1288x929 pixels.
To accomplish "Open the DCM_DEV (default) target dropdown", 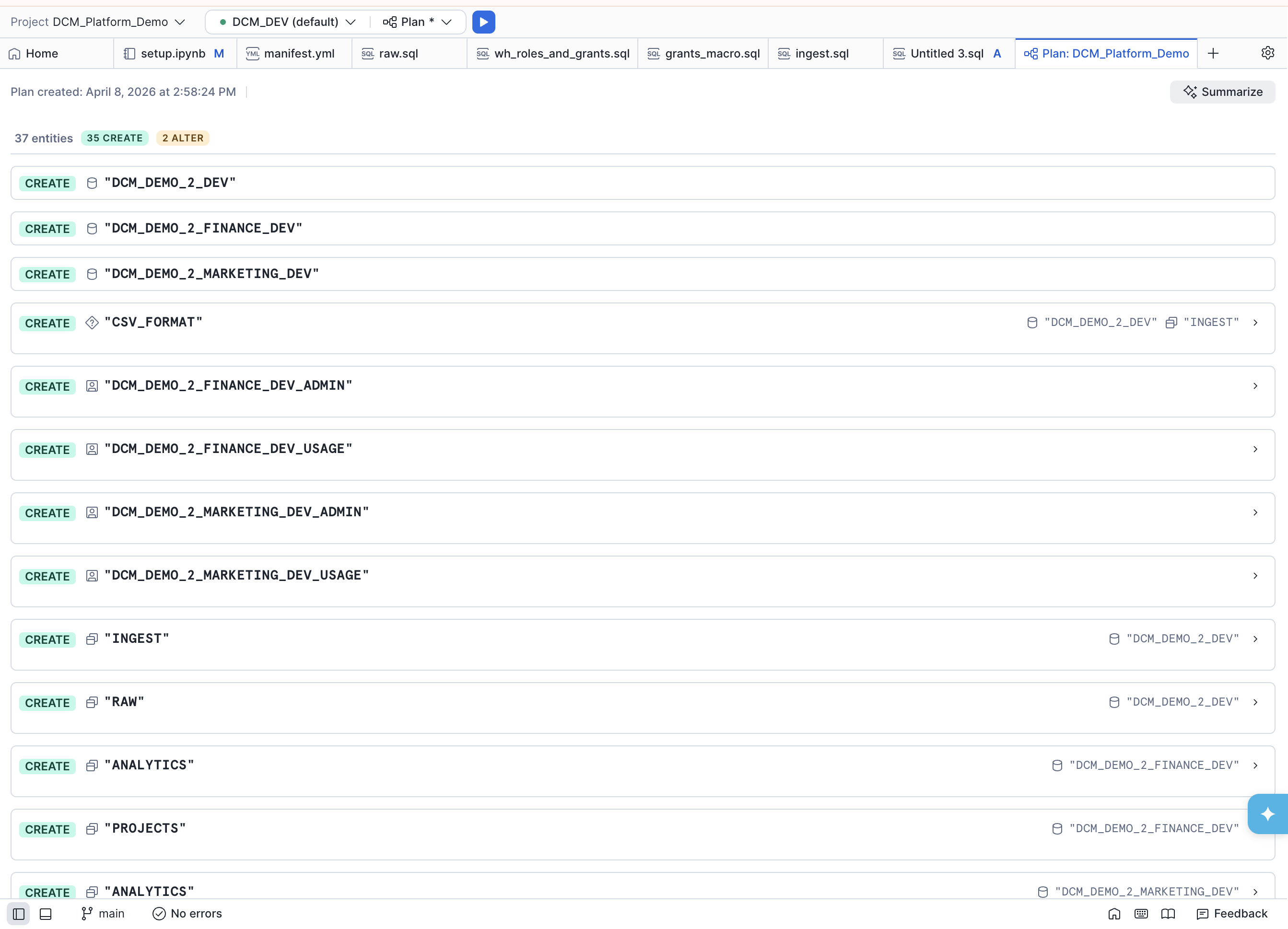I will click(287, 22).
